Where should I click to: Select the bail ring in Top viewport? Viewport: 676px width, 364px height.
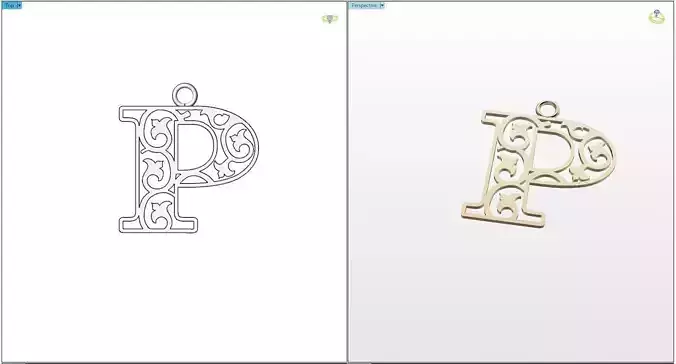pyautogui.click(x=185, y=94)
